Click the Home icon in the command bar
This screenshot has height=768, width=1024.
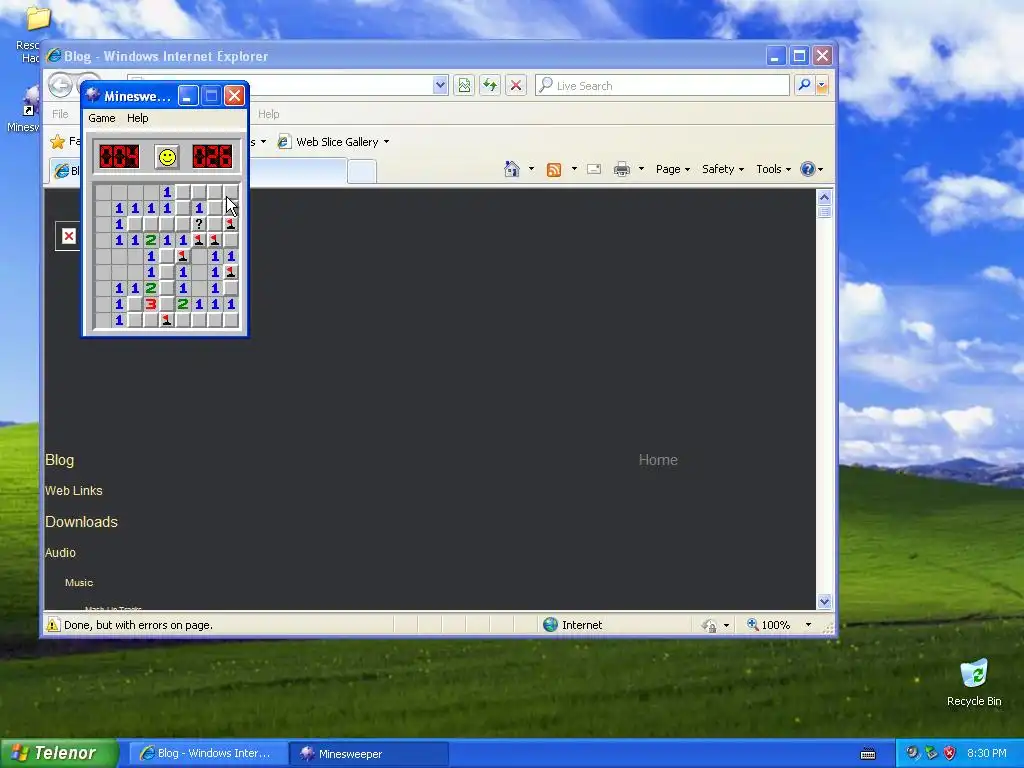pos(512,169)
